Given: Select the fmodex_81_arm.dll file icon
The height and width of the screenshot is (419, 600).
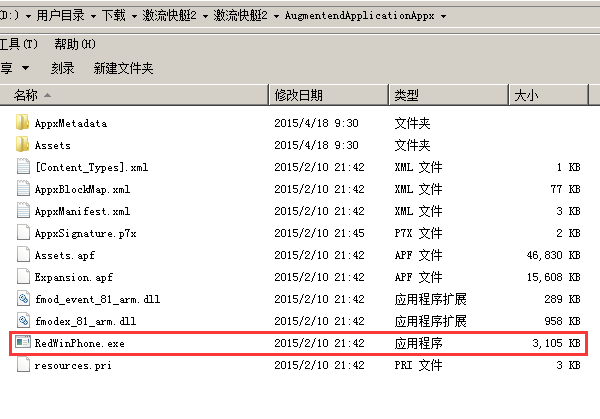Looking at the screenshot, I should coord(23,321).
